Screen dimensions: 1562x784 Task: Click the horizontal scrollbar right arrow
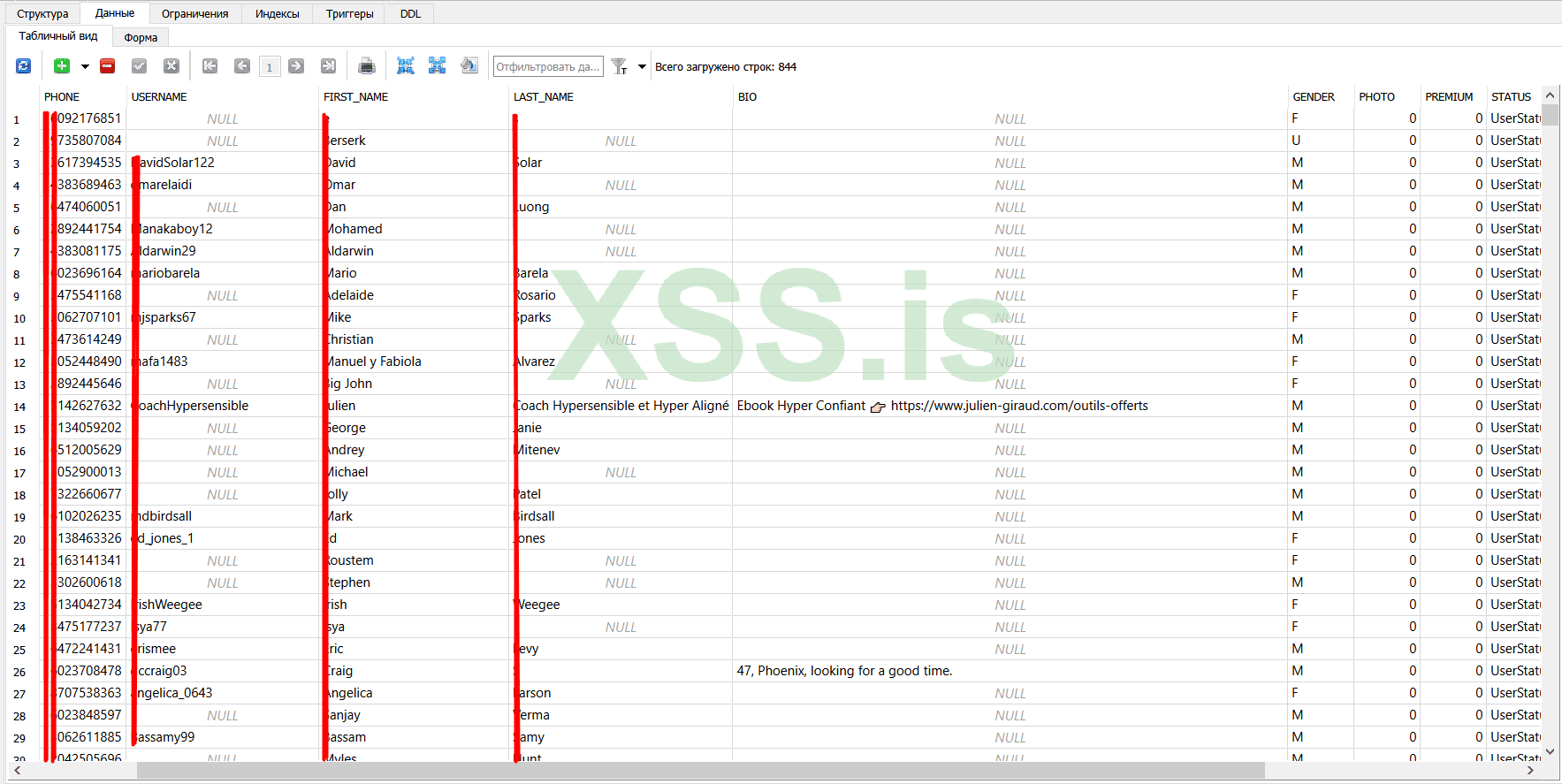(1532, 771)
